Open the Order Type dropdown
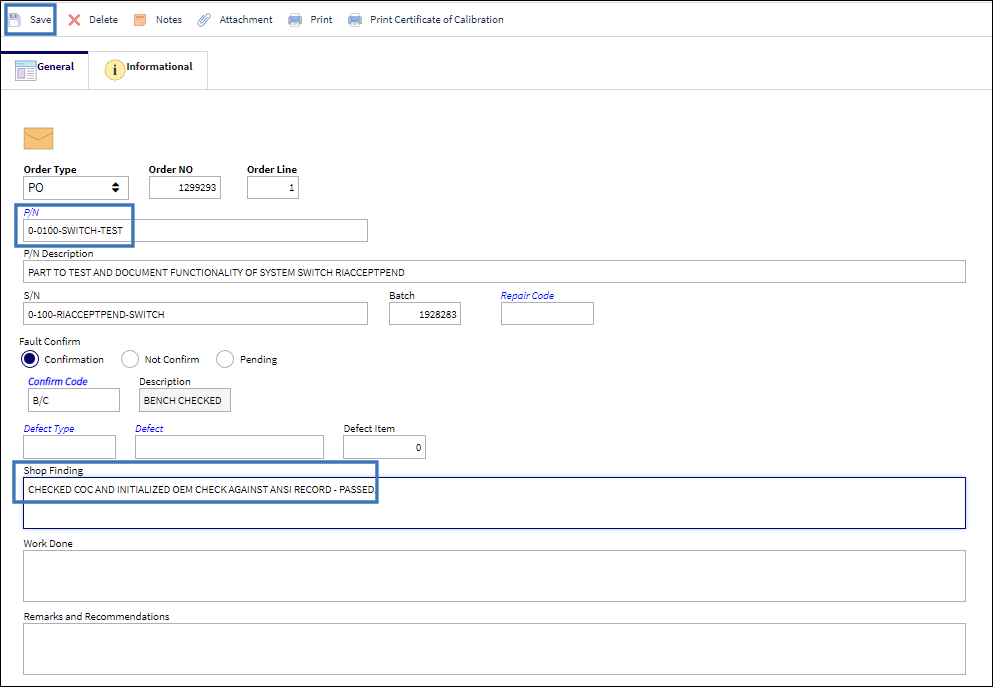993x687 pixels. click(76, 187)
